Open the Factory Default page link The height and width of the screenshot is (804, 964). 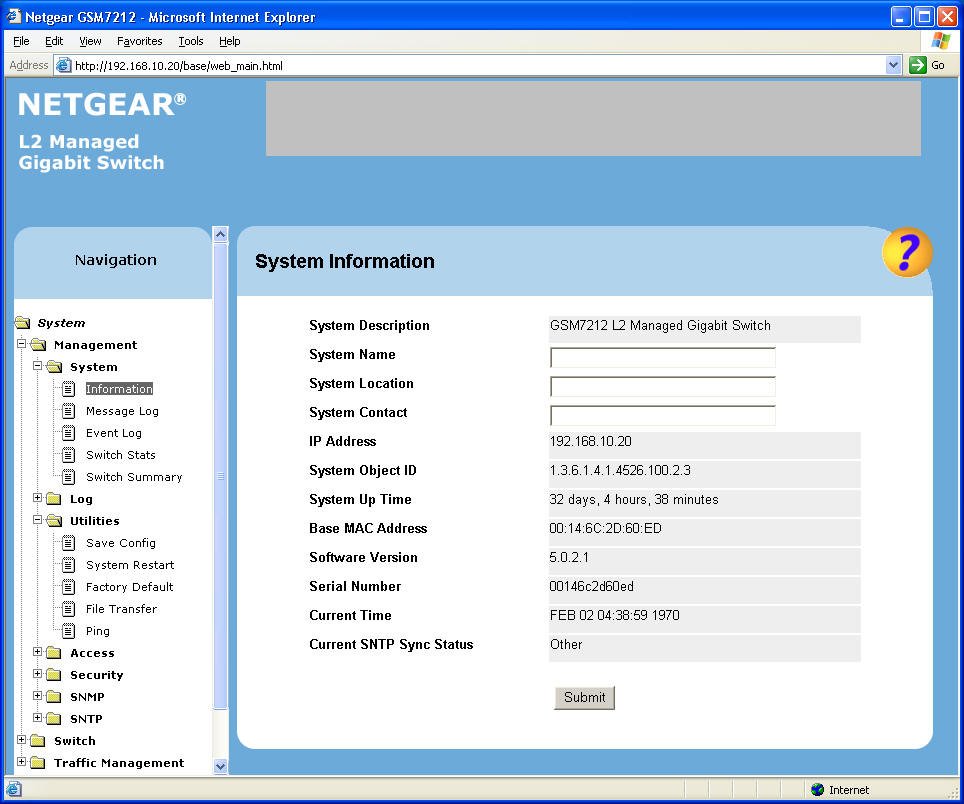tap(130, 587)
